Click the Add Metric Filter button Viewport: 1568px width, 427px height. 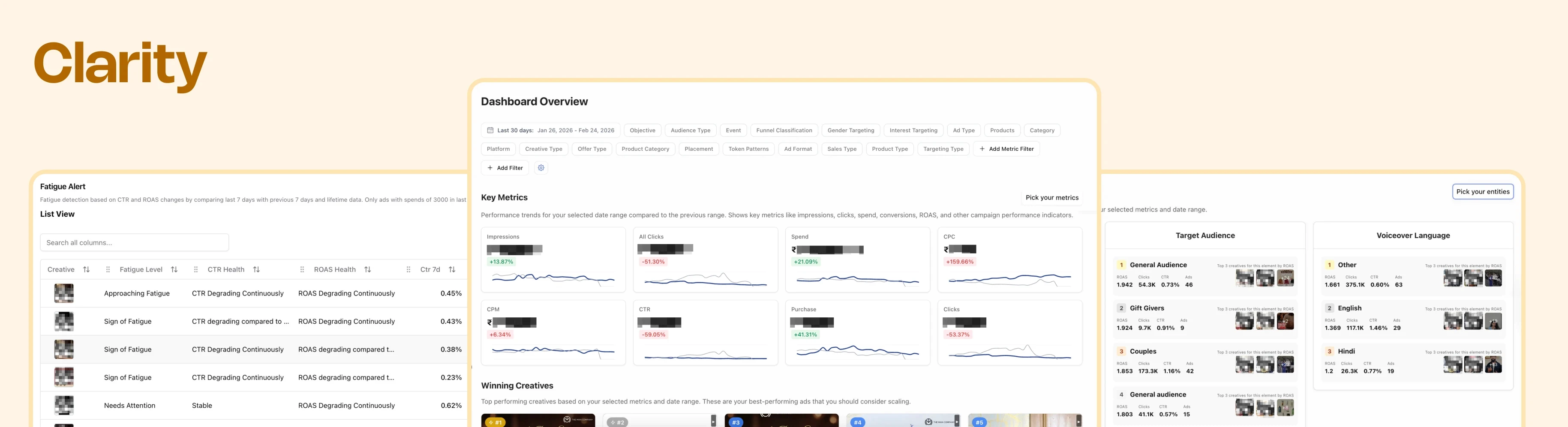tap(1006, 149)
